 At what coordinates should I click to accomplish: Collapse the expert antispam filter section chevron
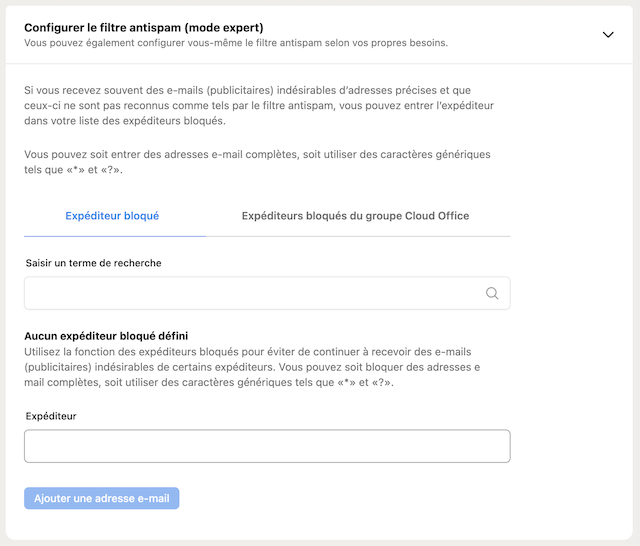point(608,35)
